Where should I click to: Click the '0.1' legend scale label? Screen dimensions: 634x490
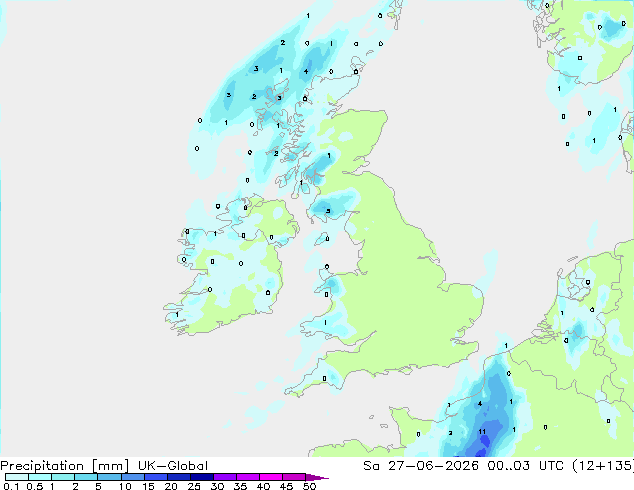(x=11, y=486)
